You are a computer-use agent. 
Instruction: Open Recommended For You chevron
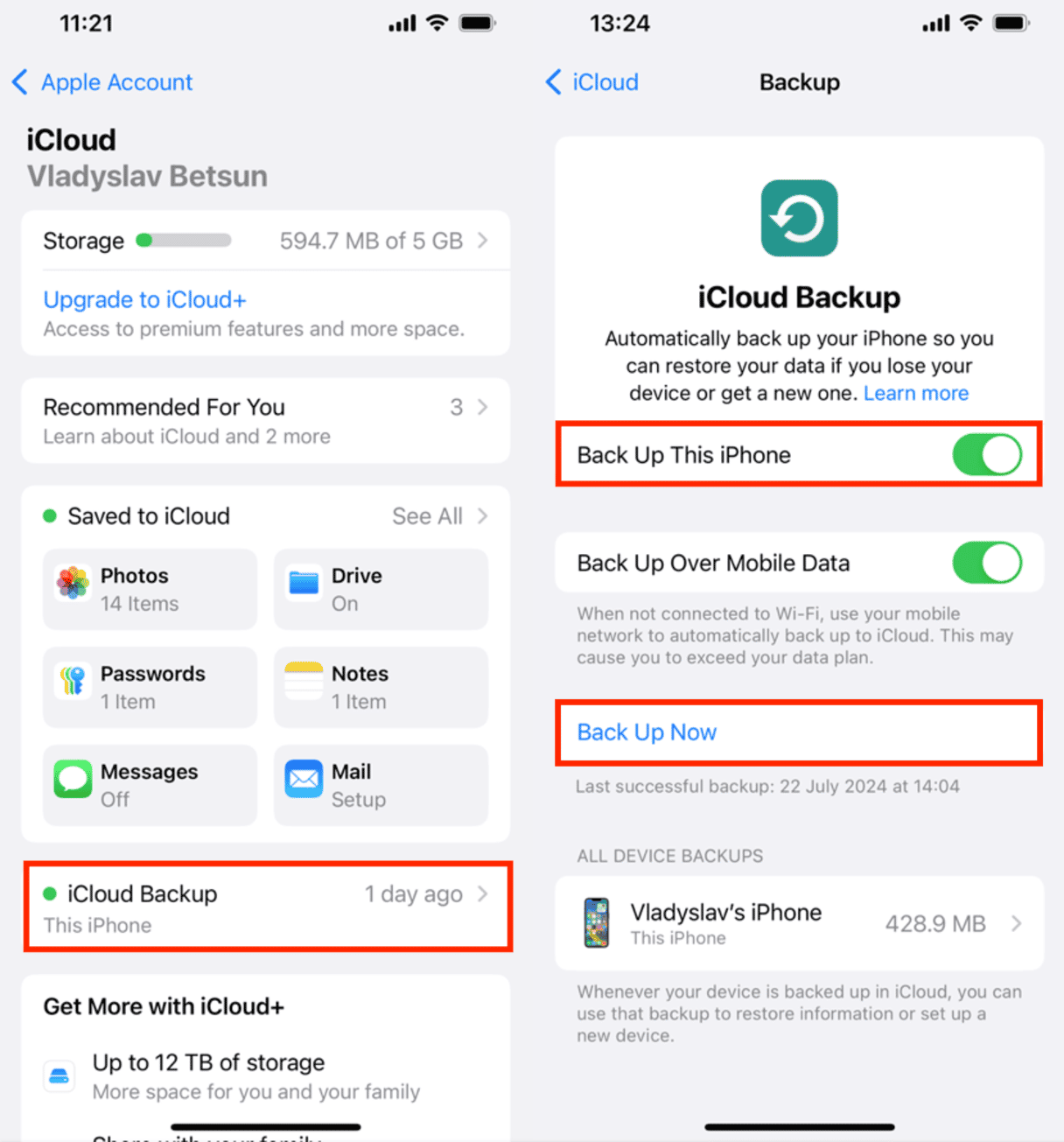(x=482, y=407)
